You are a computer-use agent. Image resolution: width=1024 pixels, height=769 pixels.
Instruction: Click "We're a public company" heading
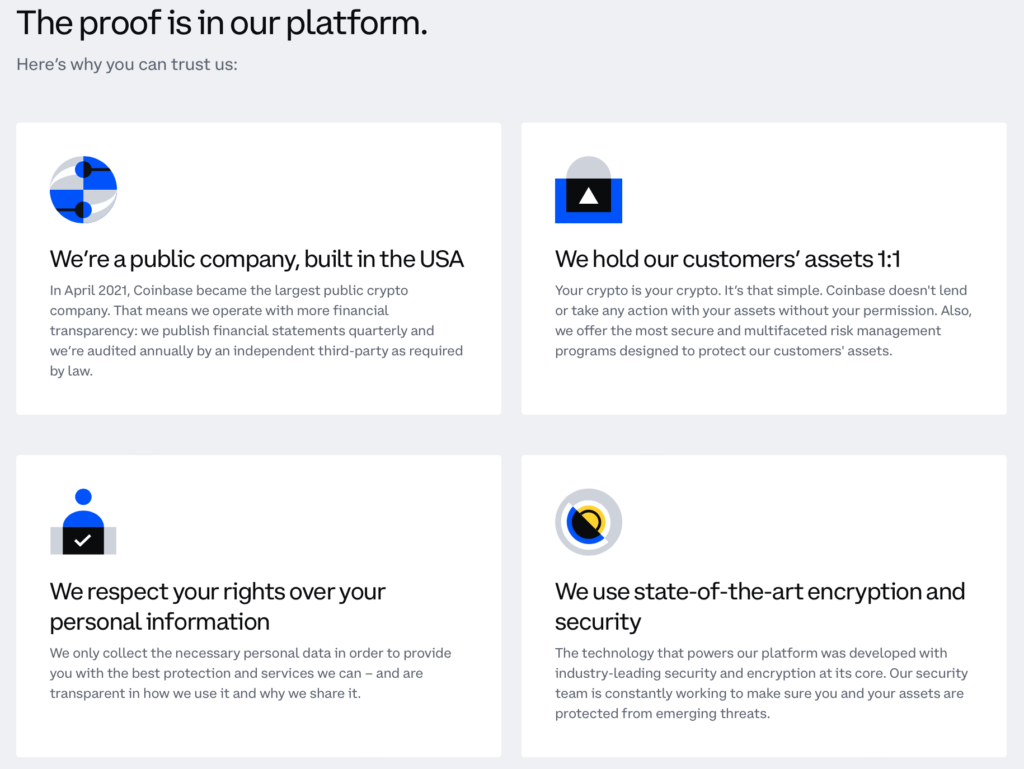(x=257, y=259)
